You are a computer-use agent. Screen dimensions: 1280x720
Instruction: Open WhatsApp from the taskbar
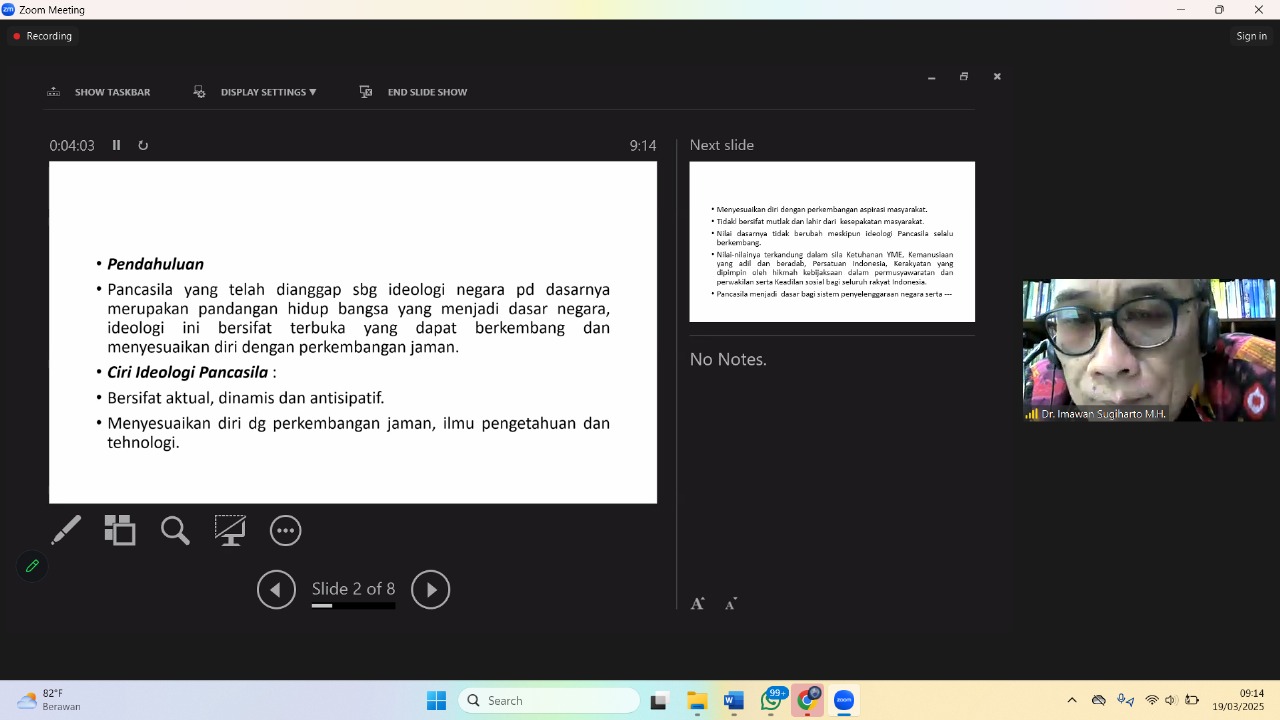click(771, 701)
